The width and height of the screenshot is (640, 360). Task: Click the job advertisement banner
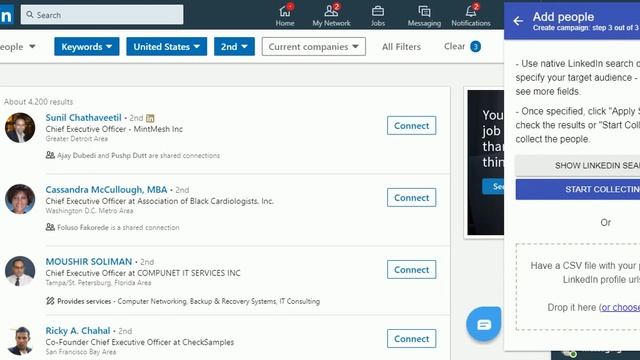coord(486,162)
